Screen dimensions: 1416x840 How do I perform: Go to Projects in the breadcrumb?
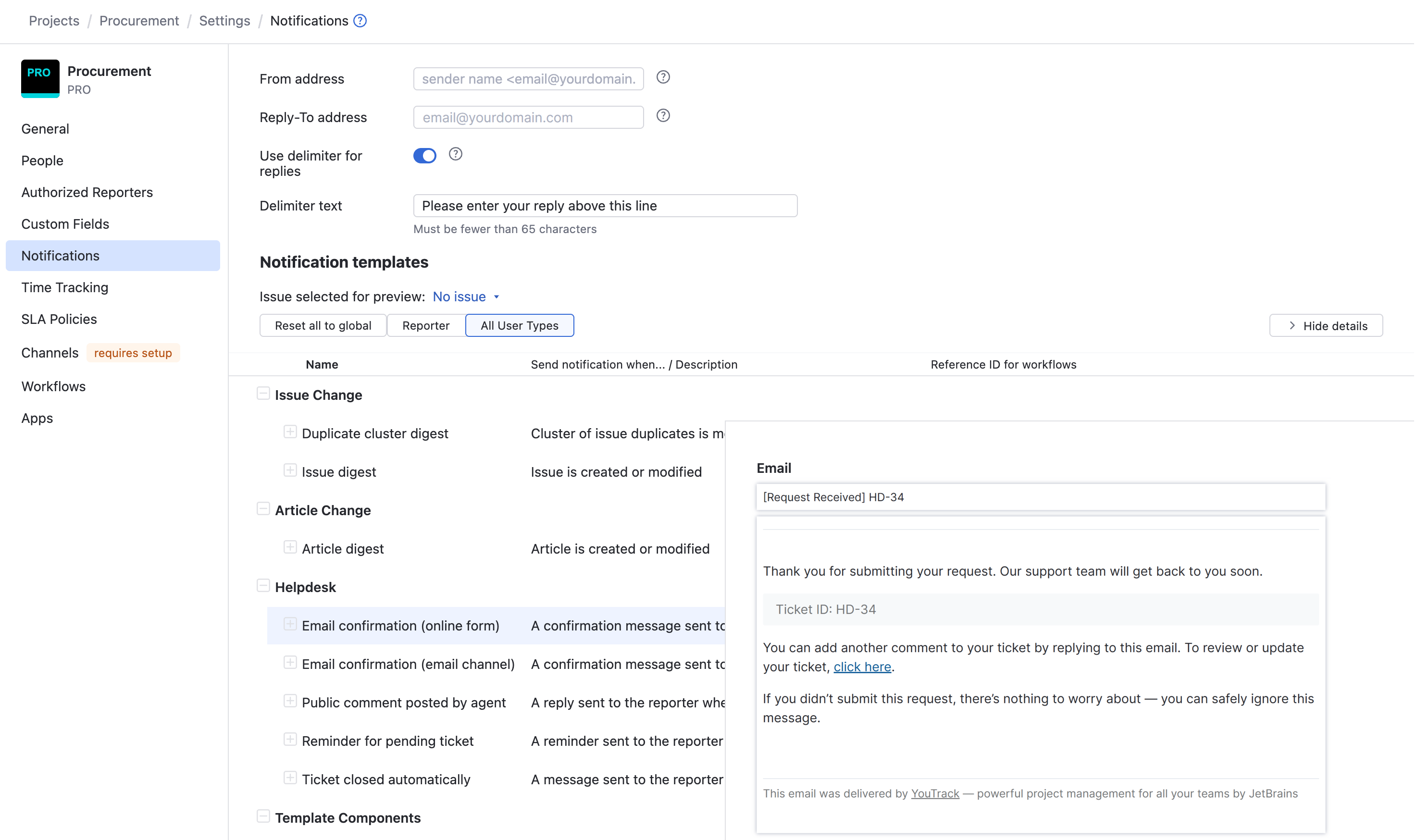point(54,21)
